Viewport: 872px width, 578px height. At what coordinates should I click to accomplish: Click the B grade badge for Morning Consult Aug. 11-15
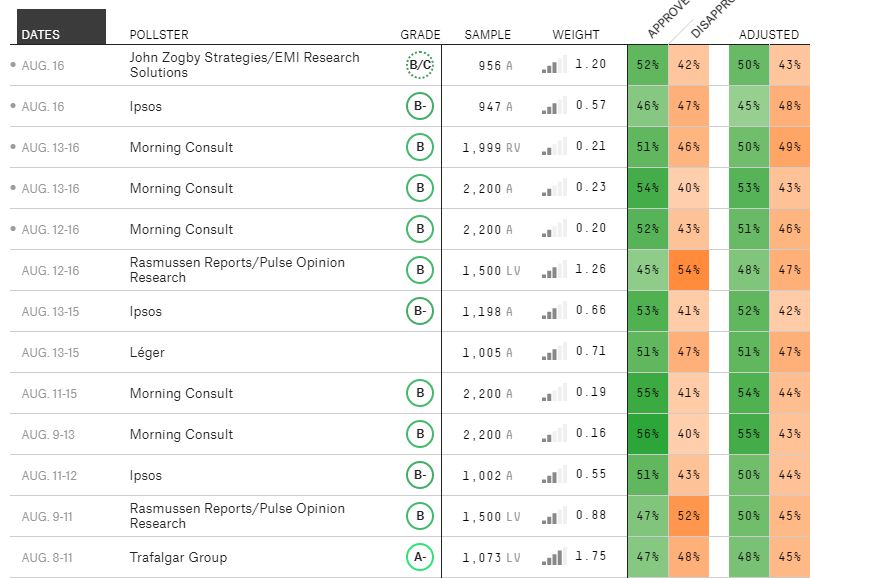pos(420,393)
